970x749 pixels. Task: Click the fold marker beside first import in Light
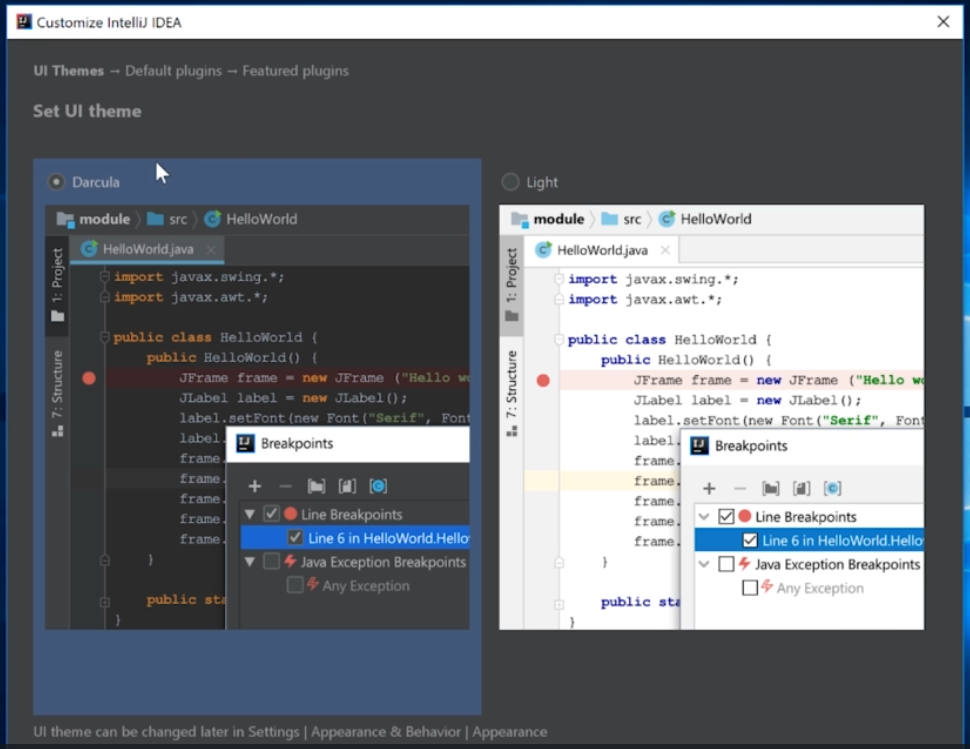click(x=559, y=279)
